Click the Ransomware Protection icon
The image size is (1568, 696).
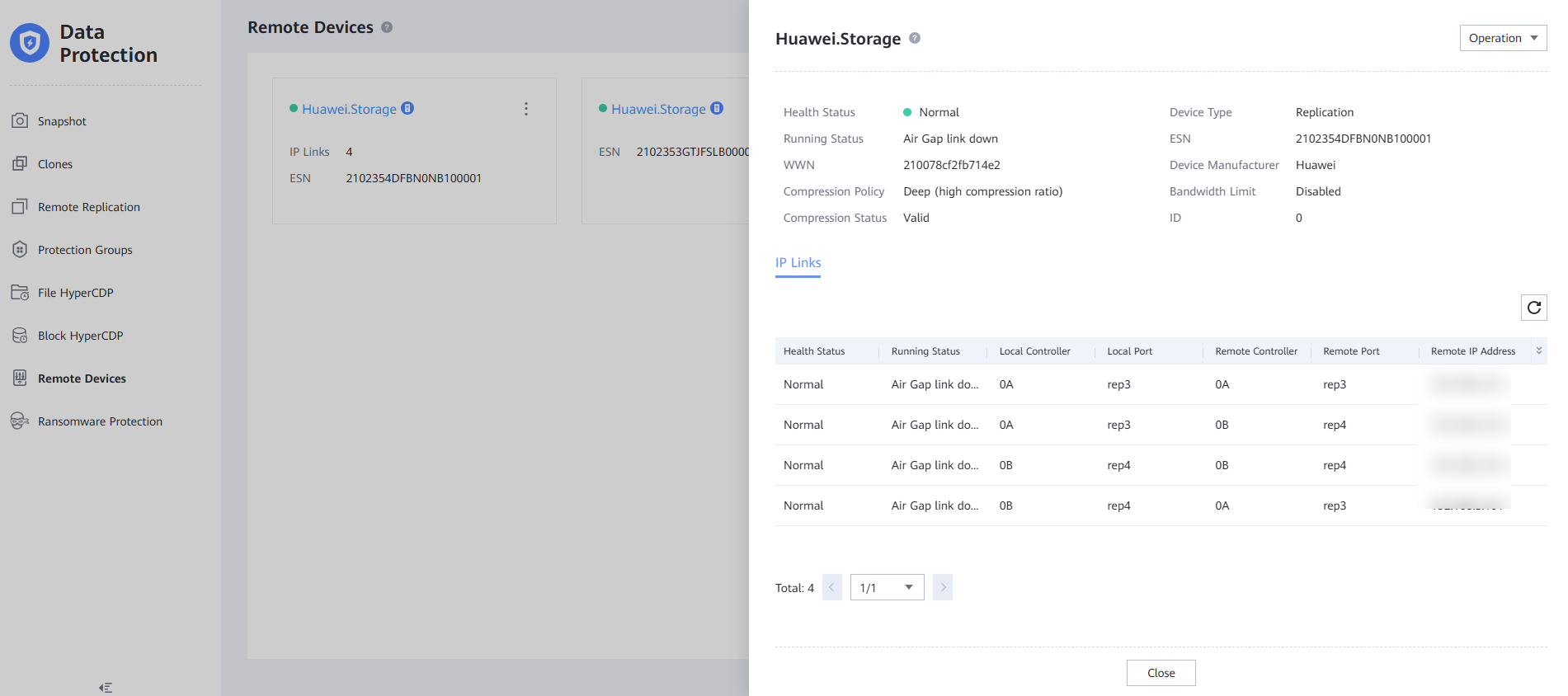(x=20, y=421)
